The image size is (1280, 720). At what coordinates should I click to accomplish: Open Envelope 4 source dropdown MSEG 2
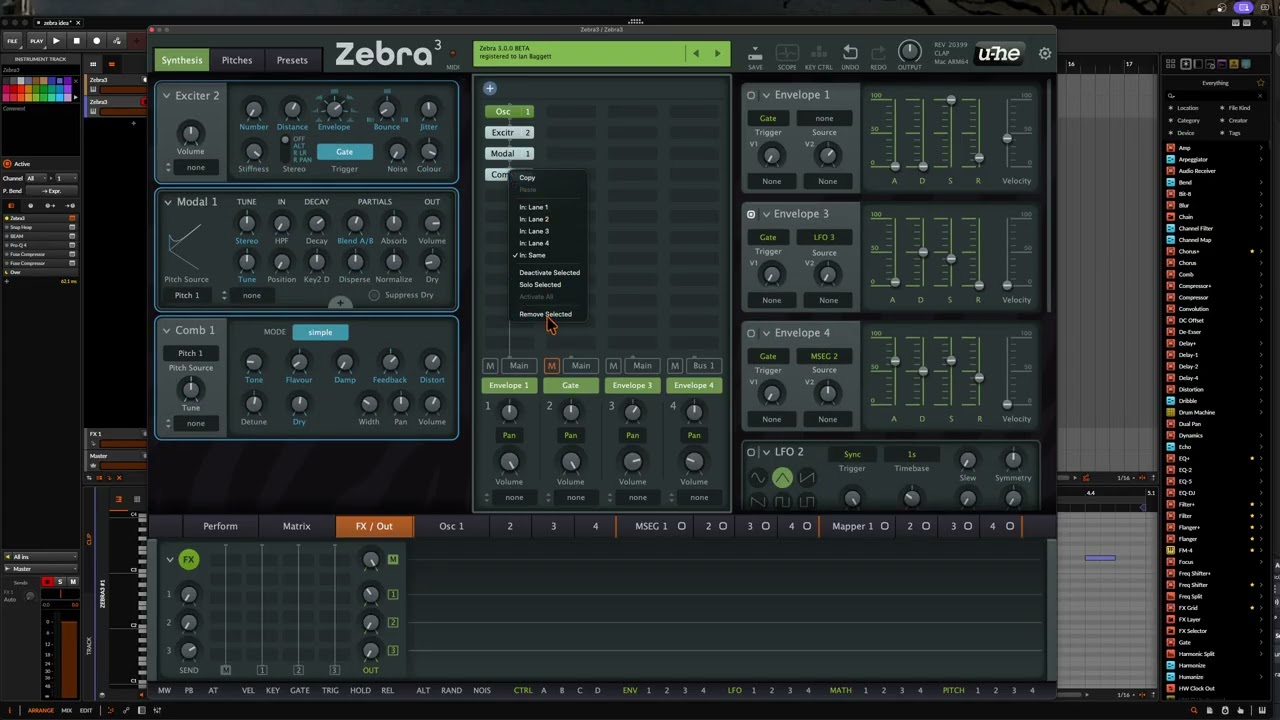(824, 356)
